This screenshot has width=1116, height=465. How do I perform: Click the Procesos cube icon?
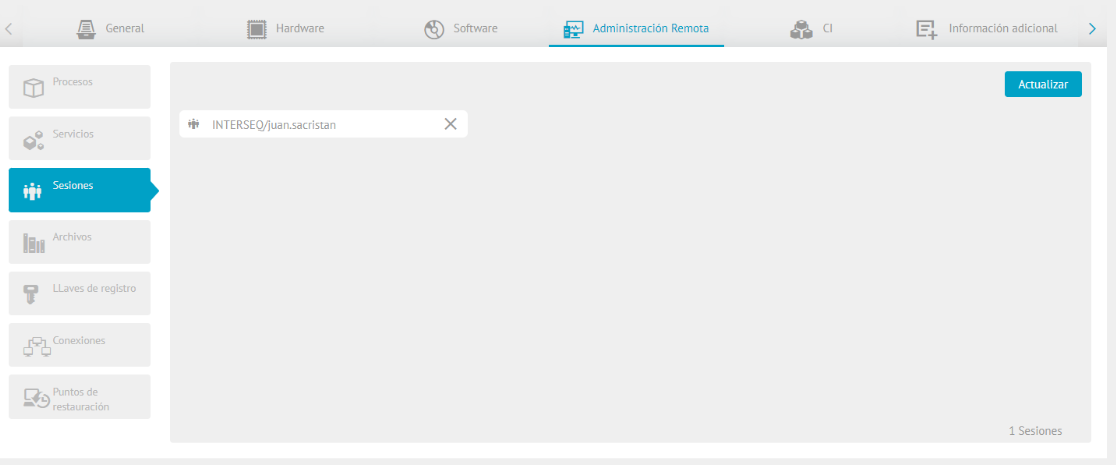click(33, 88)
